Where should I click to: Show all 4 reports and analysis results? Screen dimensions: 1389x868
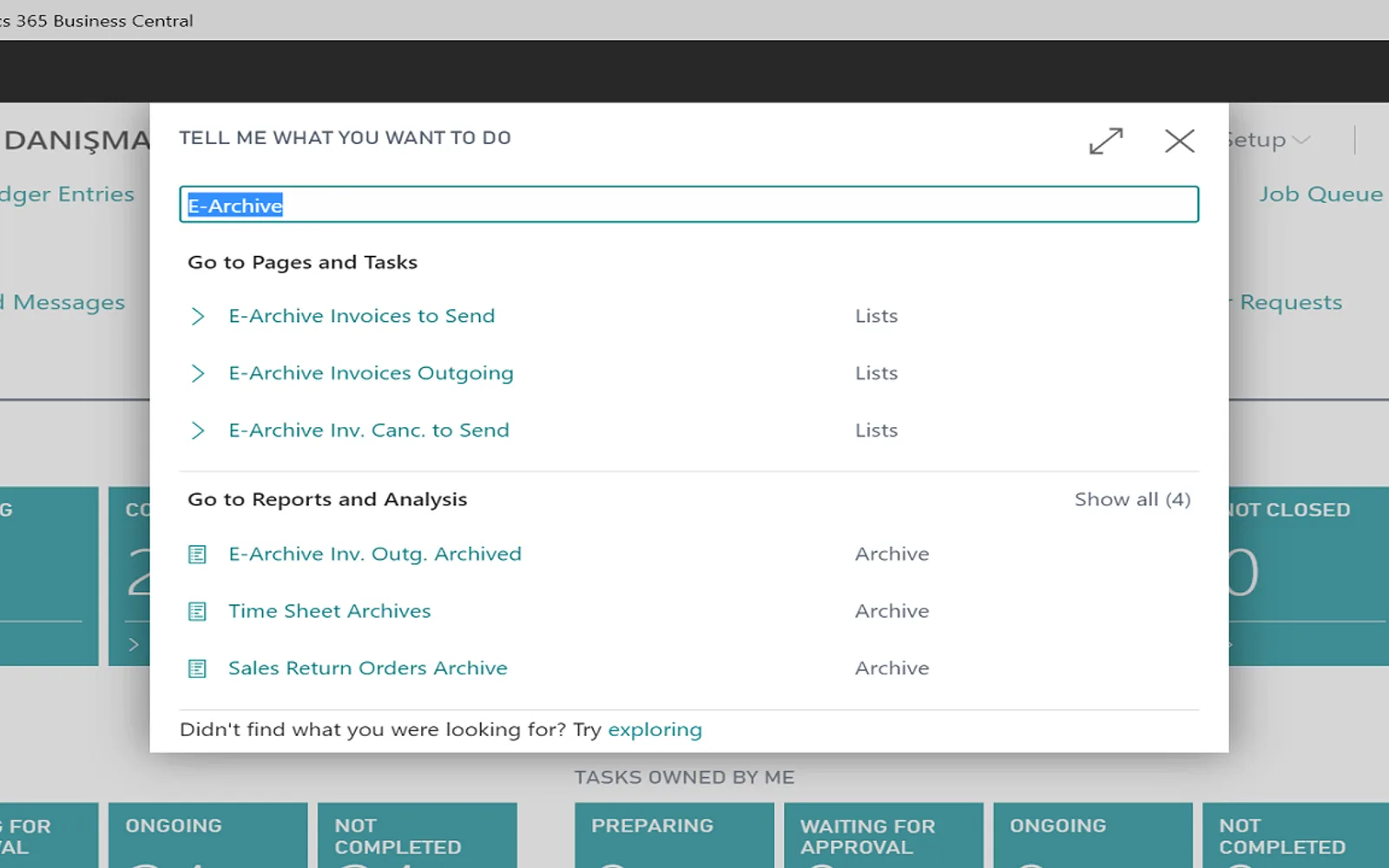(1133, 499)
